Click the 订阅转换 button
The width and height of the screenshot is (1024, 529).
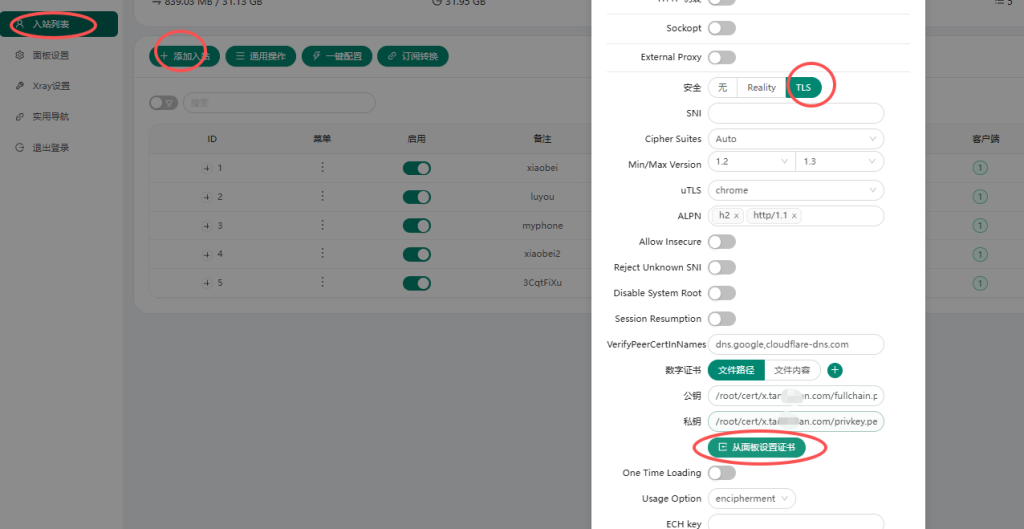[x=413, y=57]
